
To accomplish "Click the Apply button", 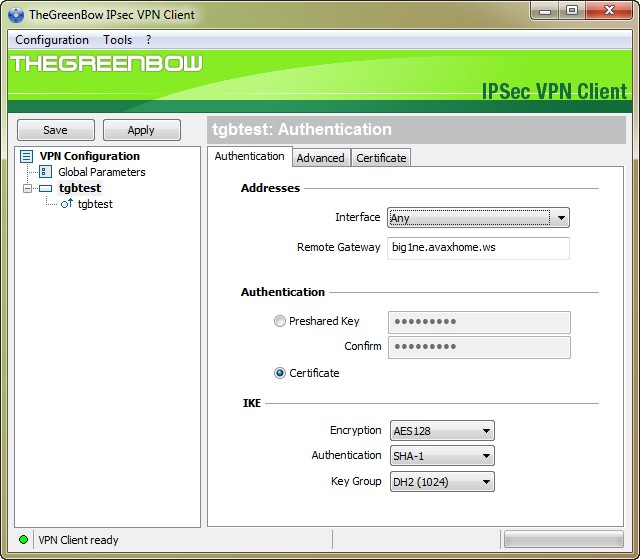I will [141, 130].
